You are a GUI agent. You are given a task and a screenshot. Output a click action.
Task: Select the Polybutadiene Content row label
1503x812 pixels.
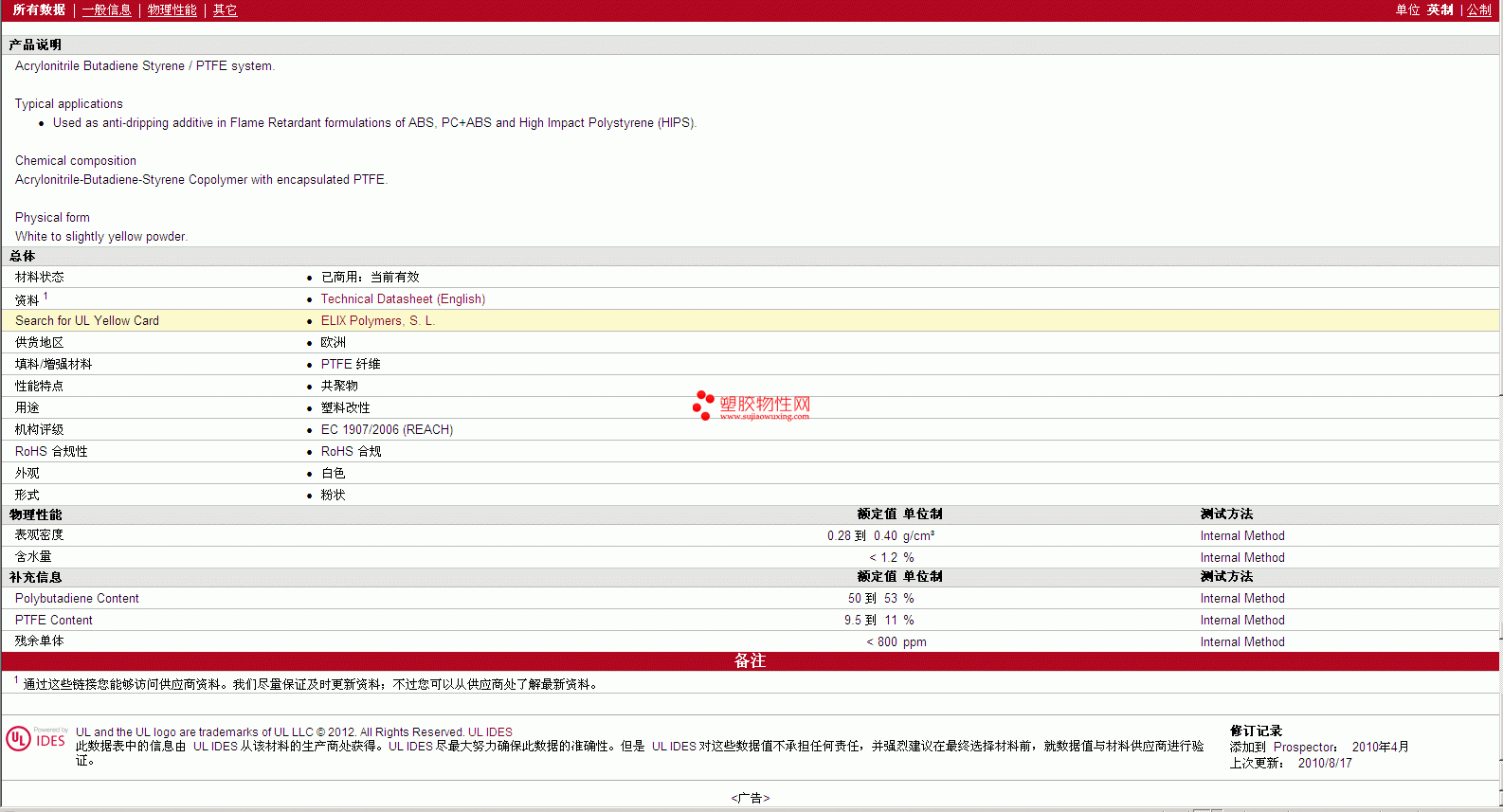(77, 598)
